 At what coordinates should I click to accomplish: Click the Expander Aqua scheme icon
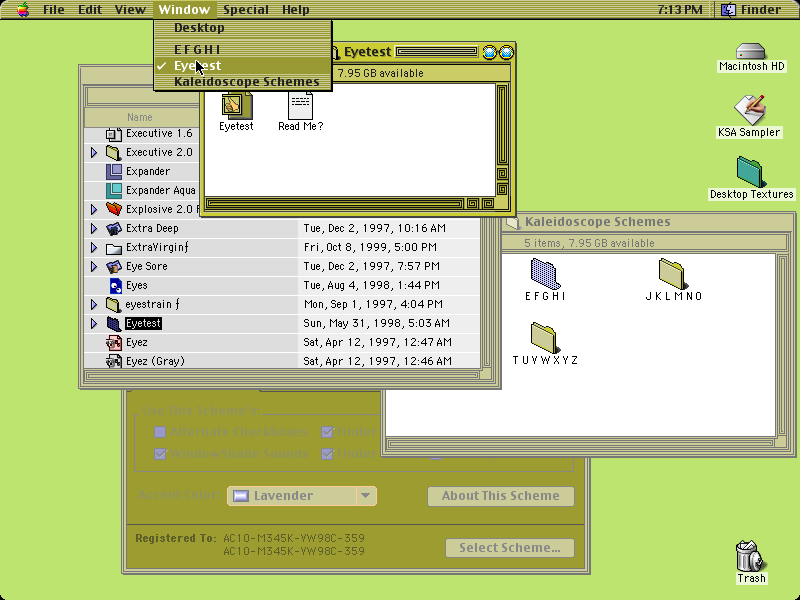114,190
